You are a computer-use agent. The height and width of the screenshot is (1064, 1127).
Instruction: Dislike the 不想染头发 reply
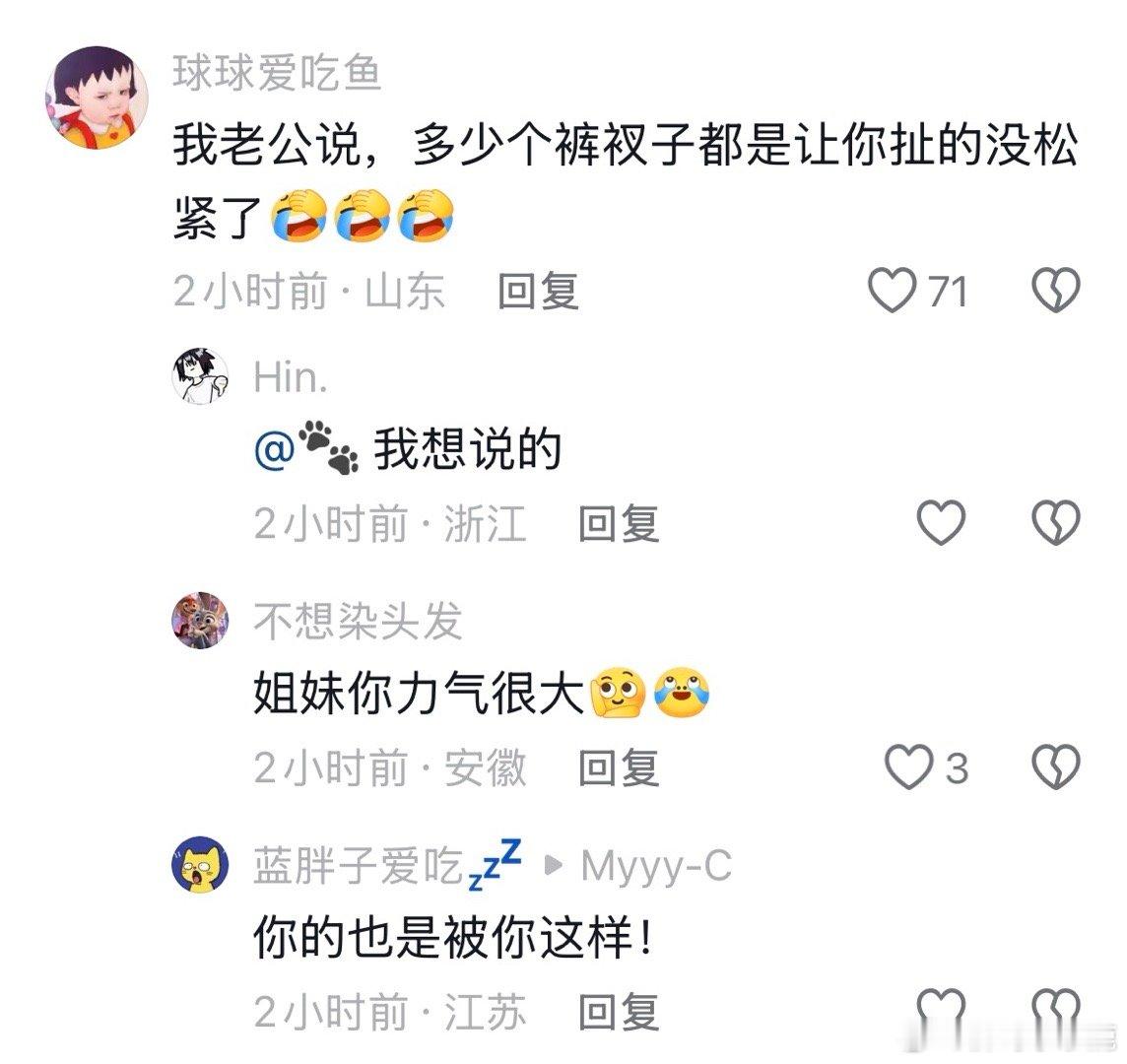(1056, 766)
